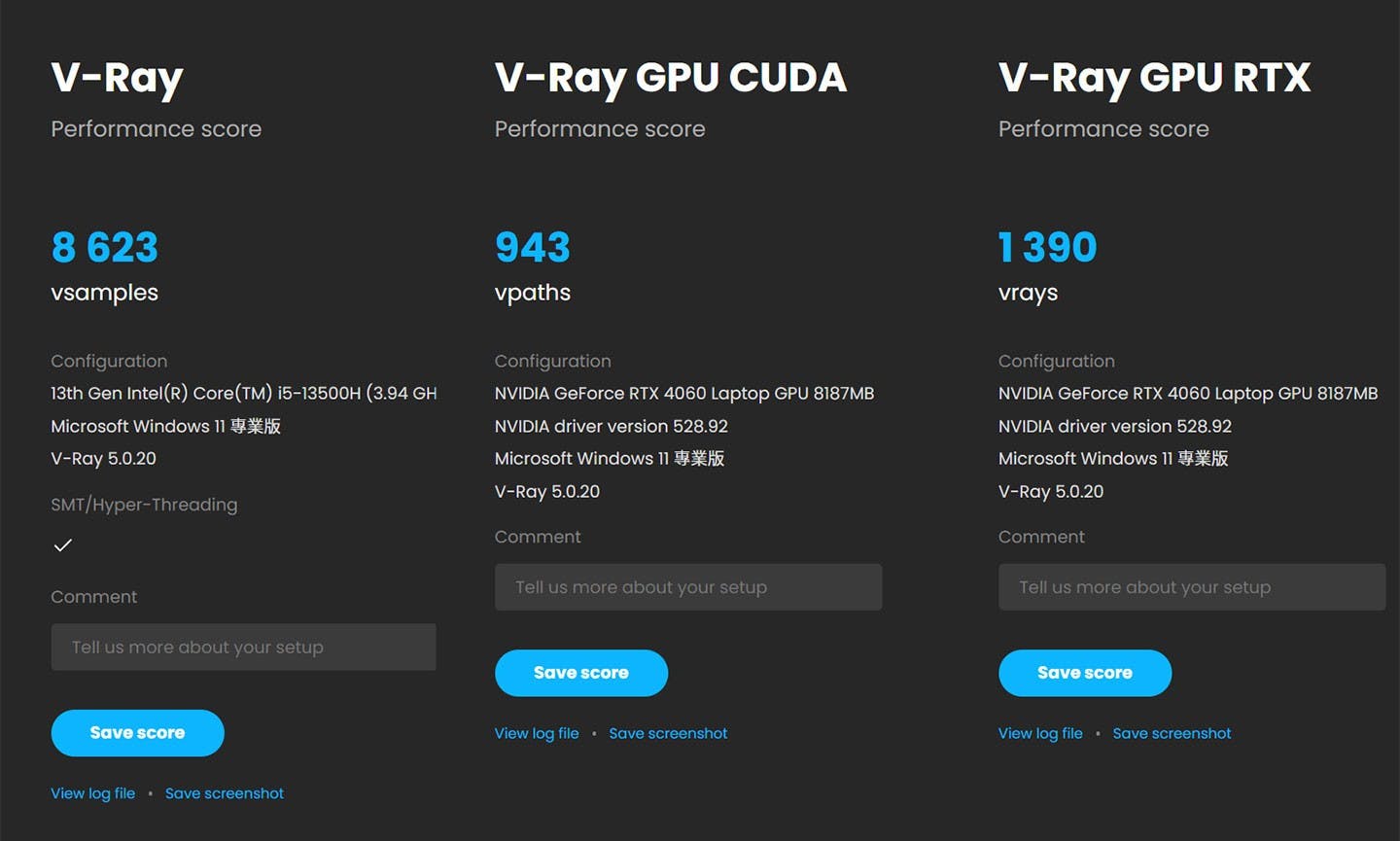Image resolution: width=1400 pixels, height=841 pixels.
Task: Click the 8 623 vsamples score
Action: click(105, 247)
